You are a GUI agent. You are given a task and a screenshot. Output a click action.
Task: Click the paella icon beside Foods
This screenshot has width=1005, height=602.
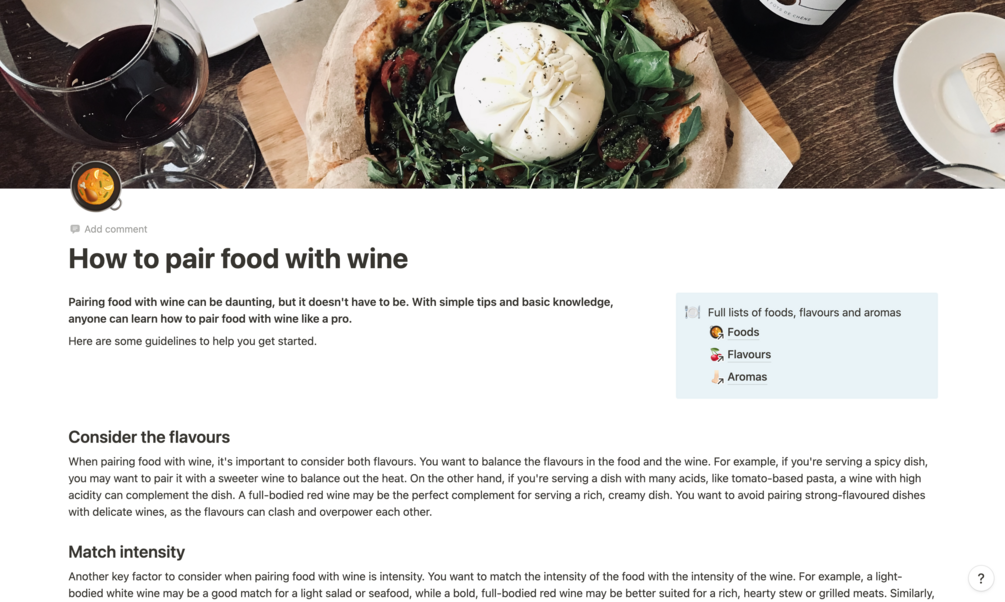tap(717, 332)
